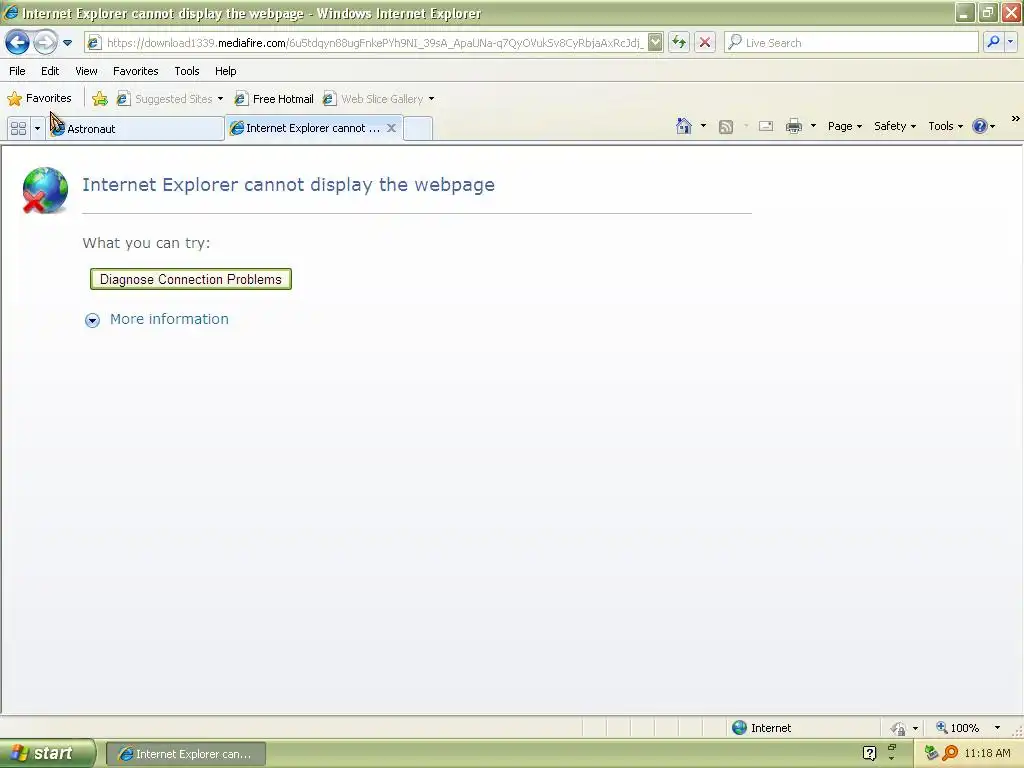Open Web Slice Gallery favorites item
The height and width of the screenshot is (768, 1024).
point(374,99)
